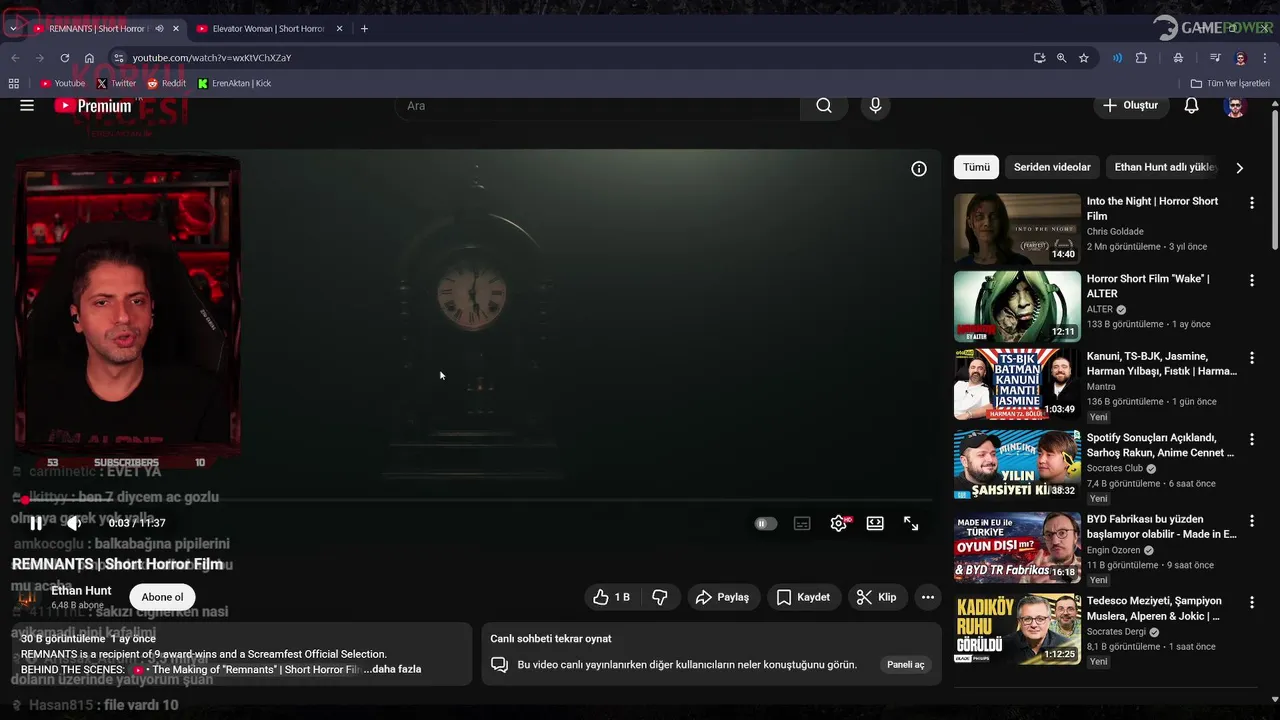Open options for Horror Short Film Wake
Screen dimensions: 1280x720
(x=1251, y=281)
